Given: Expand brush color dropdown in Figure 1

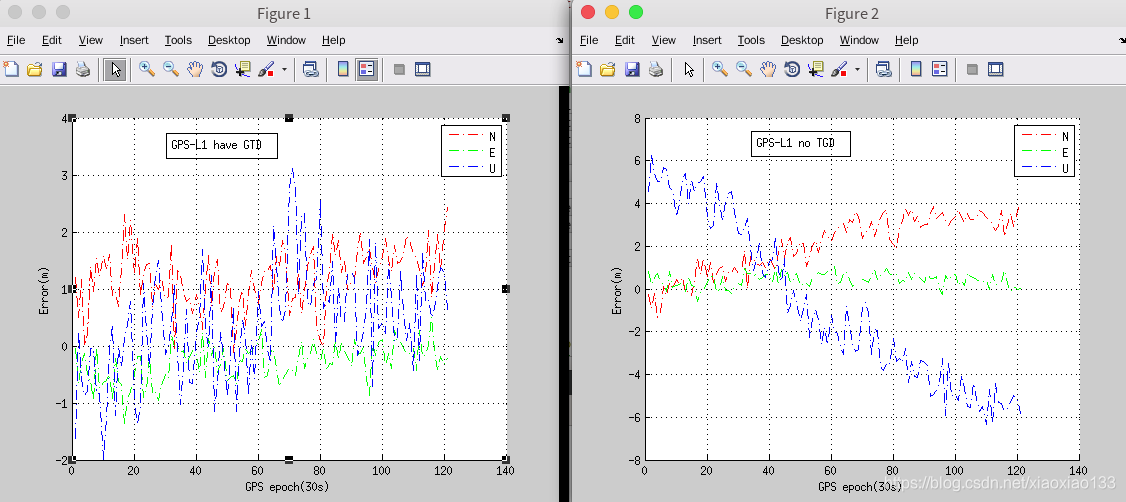Looking at the screenshot, I should [x=284, y=70].
